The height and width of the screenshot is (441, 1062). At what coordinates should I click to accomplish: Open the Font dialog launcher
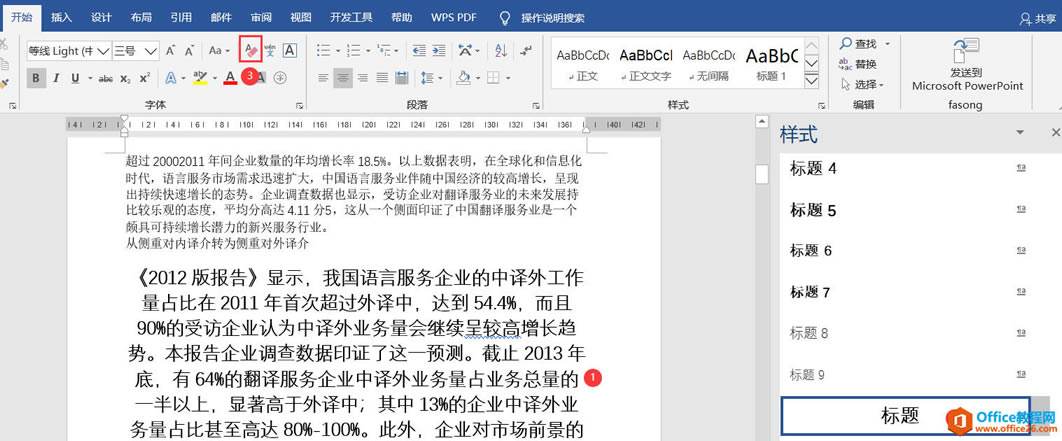pyautogui.click(x=299, y=106)
